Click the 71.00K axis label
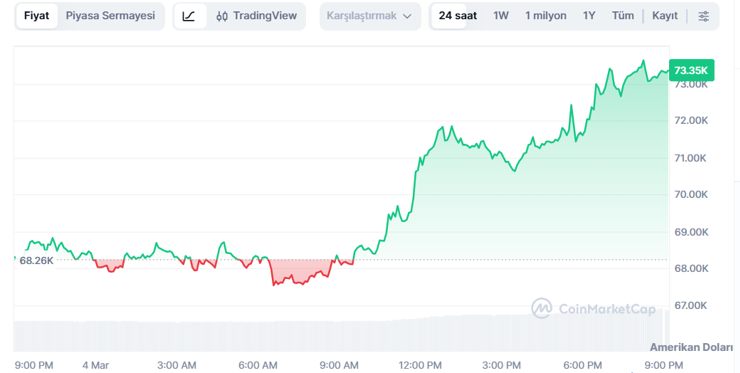Viewport: 740px width, 373px height. [x=691, y=158]
